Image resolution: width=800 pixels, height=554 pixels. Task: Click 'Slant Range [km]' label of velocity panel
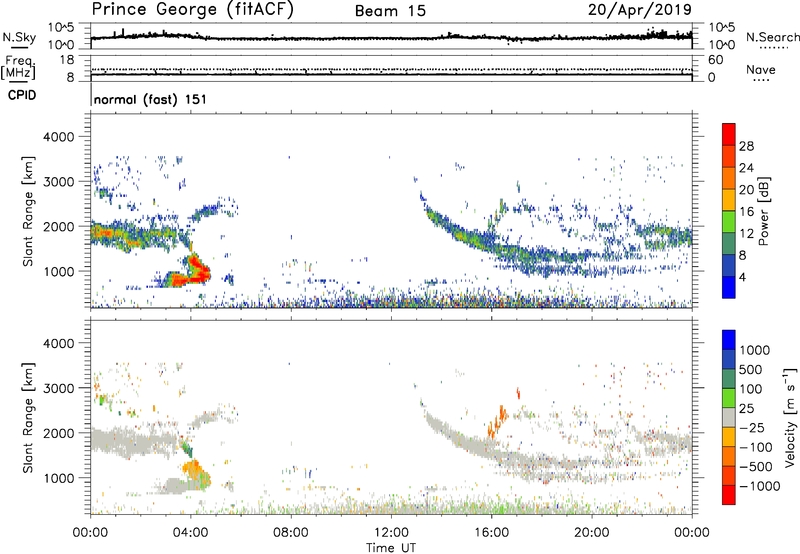click(x=28, y=418)
